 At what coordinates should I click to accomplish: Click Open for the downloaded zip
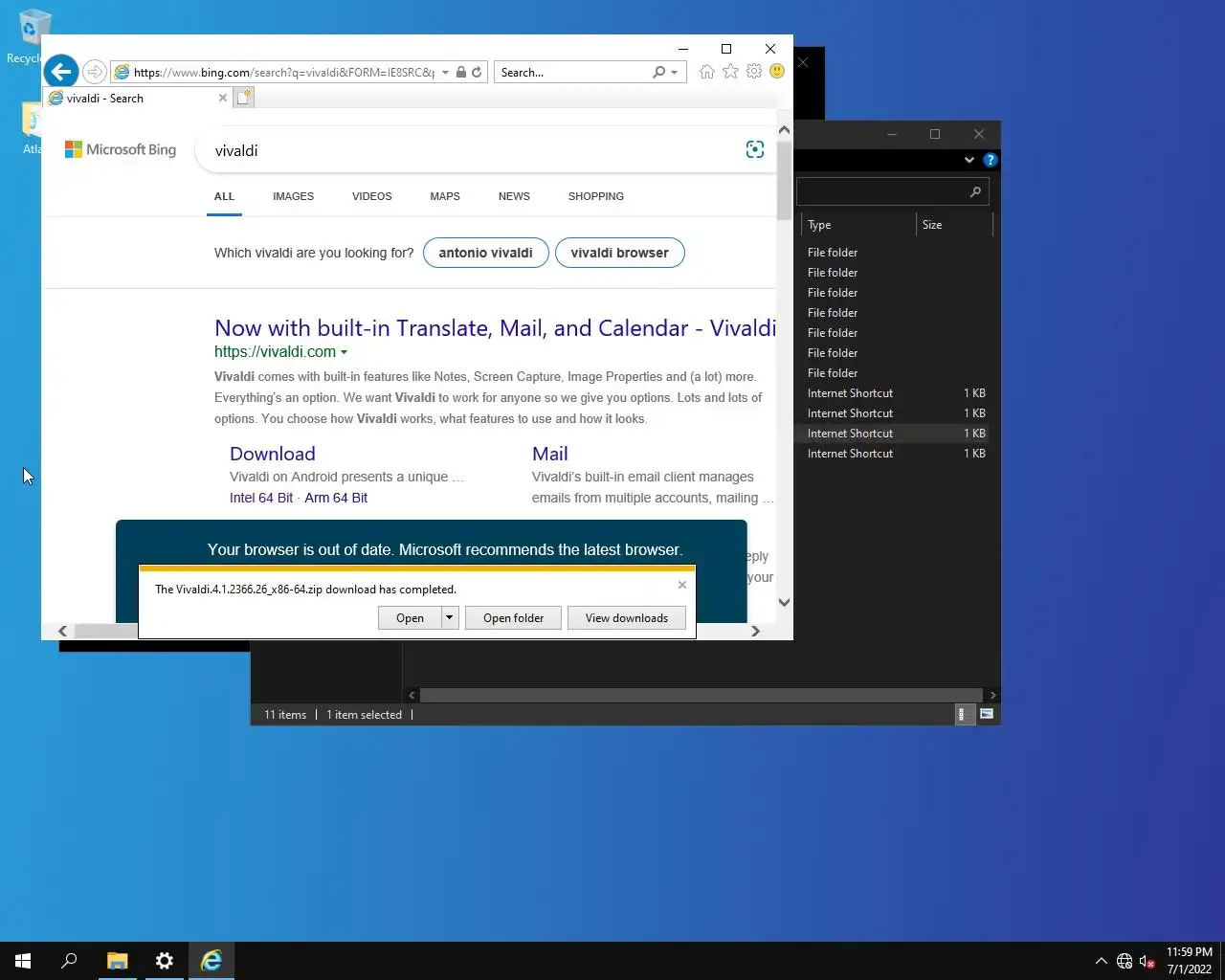tap(410, 618)
